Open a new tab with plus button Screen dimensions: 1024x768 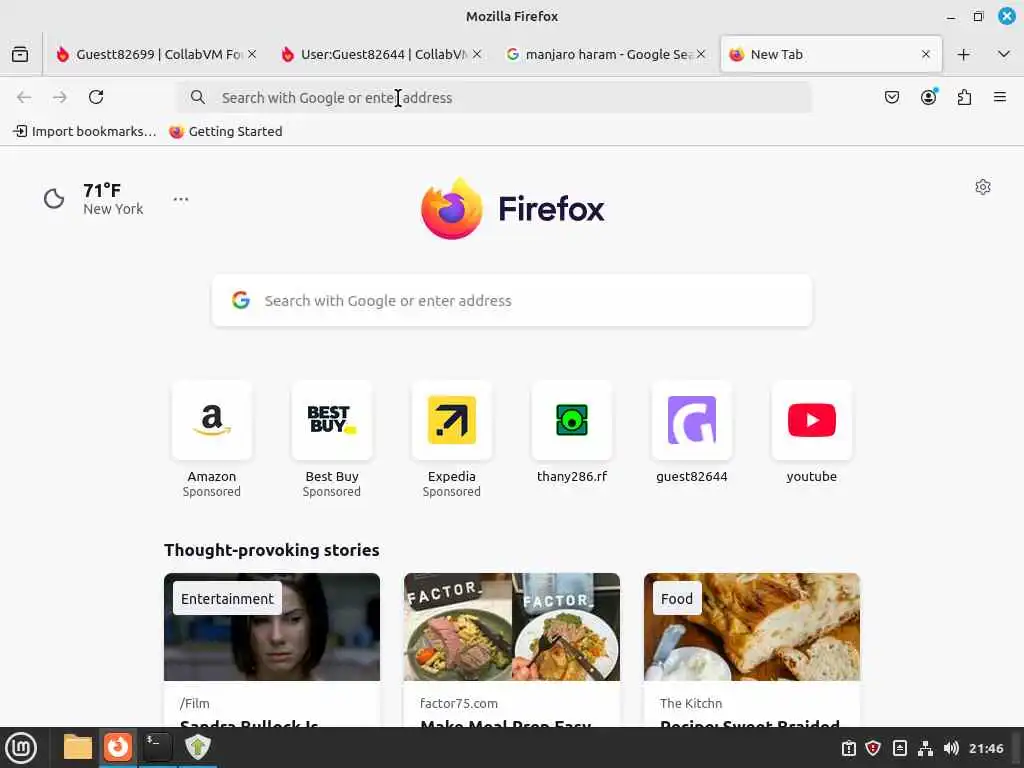963,54
